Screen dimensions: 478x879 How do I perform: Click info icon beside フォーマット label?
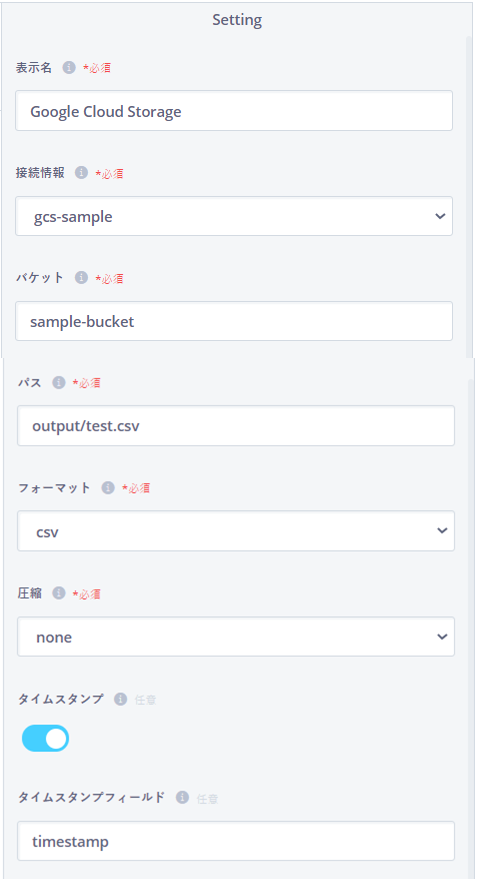[108, 488]
